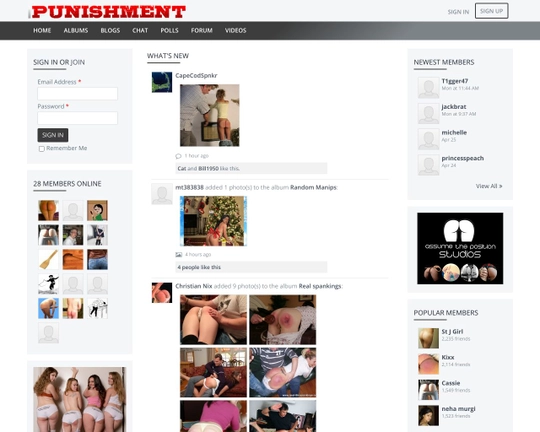Click Cat in the likes line

pyautogui.click(x=182, y=168)
